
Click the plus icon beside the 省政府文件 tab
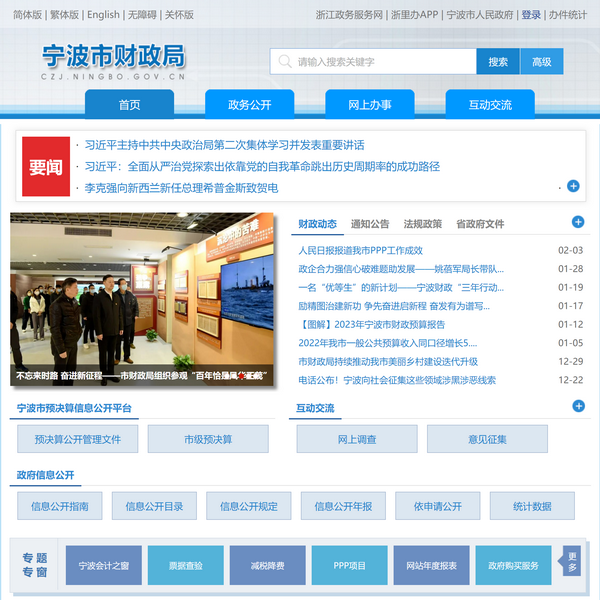(578, 222)
